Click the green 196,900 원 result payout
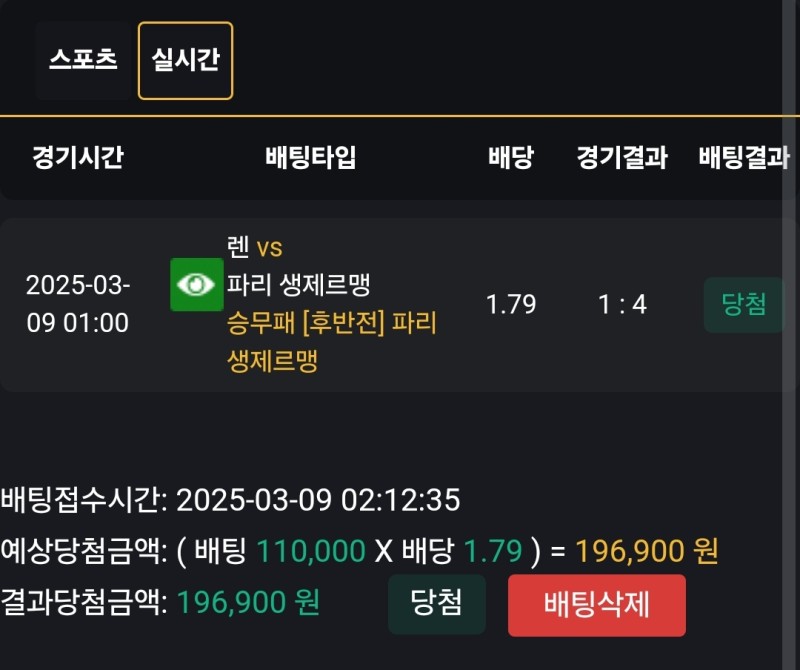Viewport: 800px width, 670px height. coord(248,602)
